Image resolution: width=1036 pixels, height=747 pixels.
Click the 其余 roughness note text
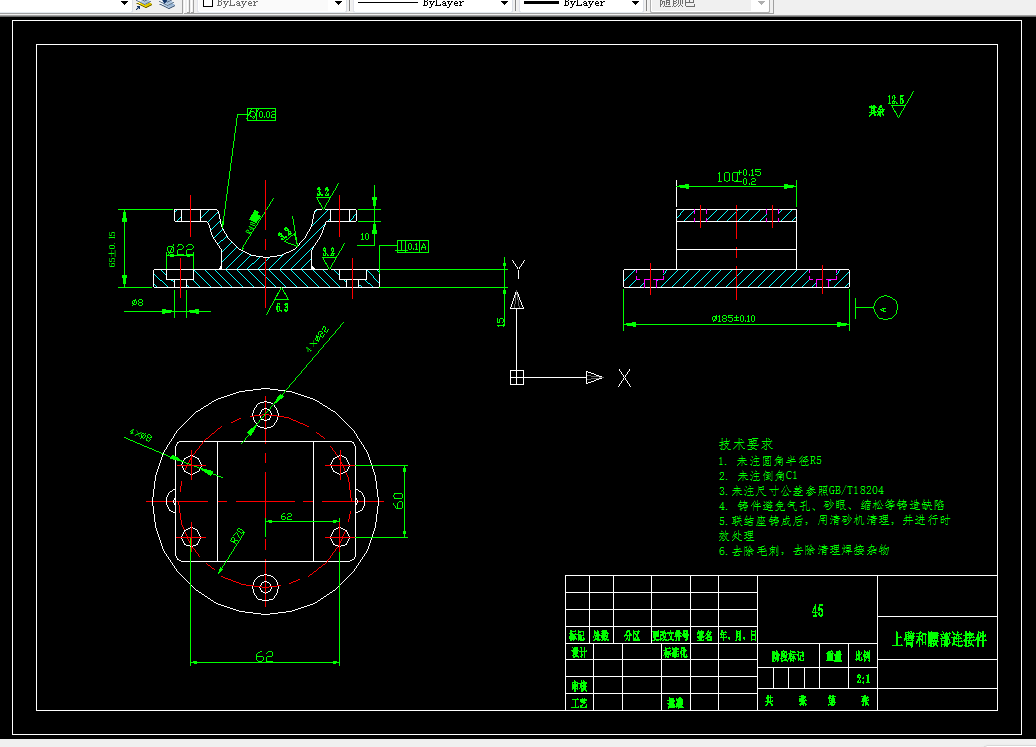click(876, 111)
